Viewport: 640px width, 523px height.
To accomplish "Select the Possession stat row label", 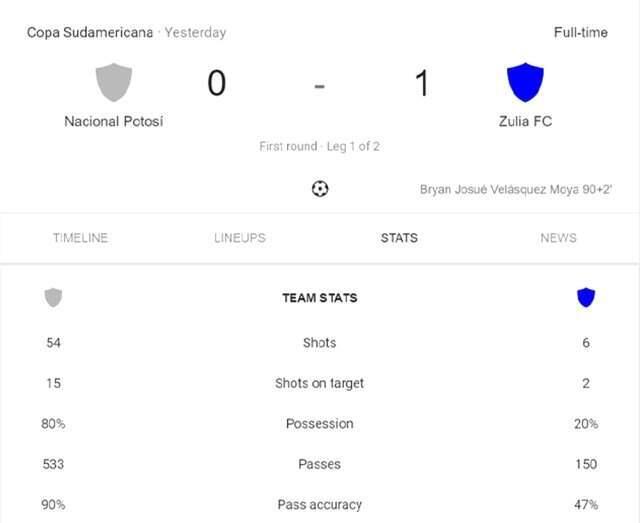I will point(320,424).
